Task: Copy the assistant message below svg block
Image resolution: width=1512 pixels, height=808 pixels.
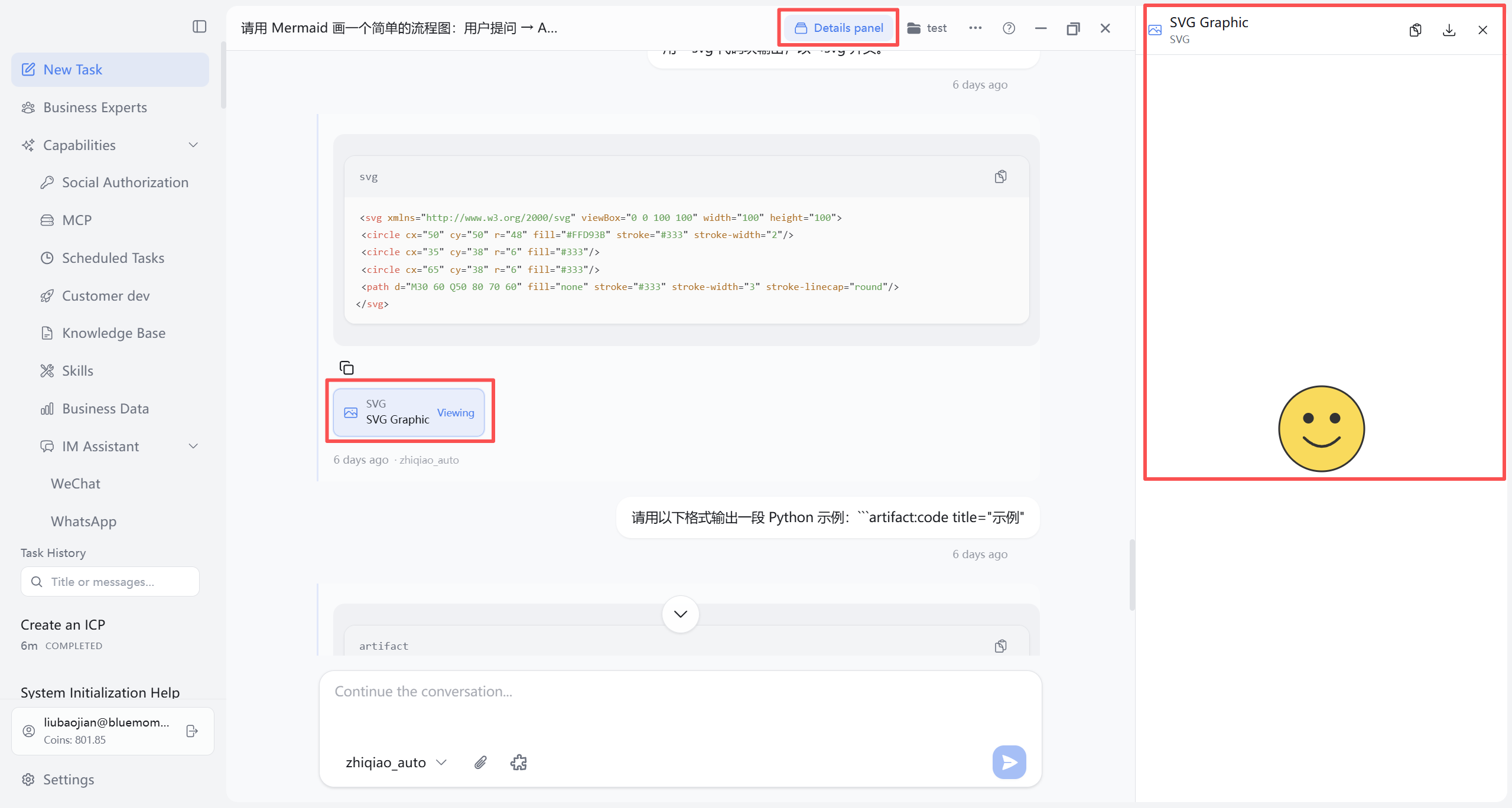Action: tap(346, 367)
